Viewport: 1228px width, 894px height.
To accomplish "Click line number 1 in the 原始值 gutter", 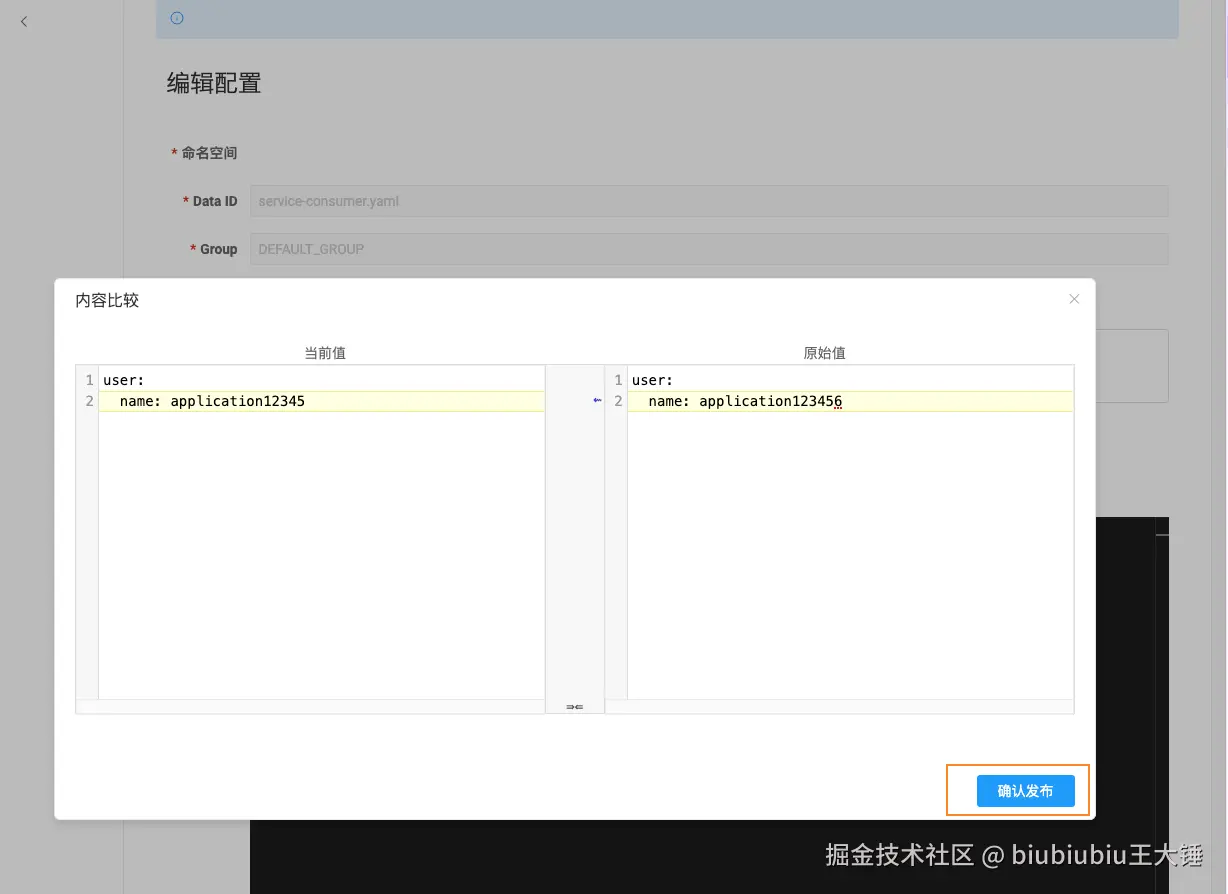I will point(618,380).
